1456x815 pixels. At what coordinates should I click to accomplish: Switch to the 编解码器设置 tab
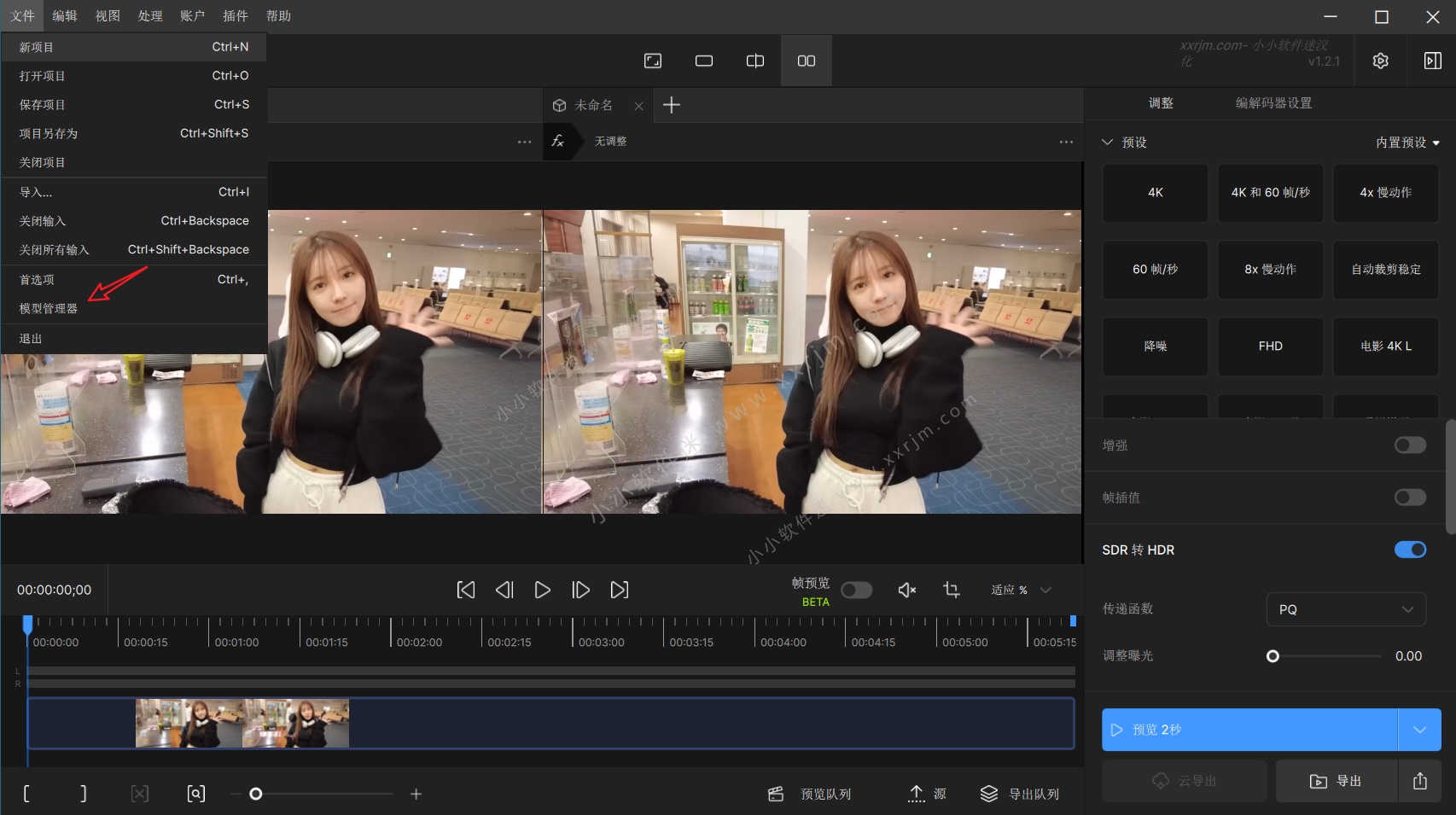[1273, 103]
